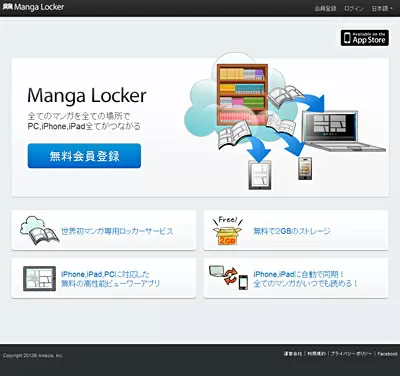Open the iPhone,iPadに自動で同期 link
The height and width of the screenshot is (376, 400).
click(305, 279)
